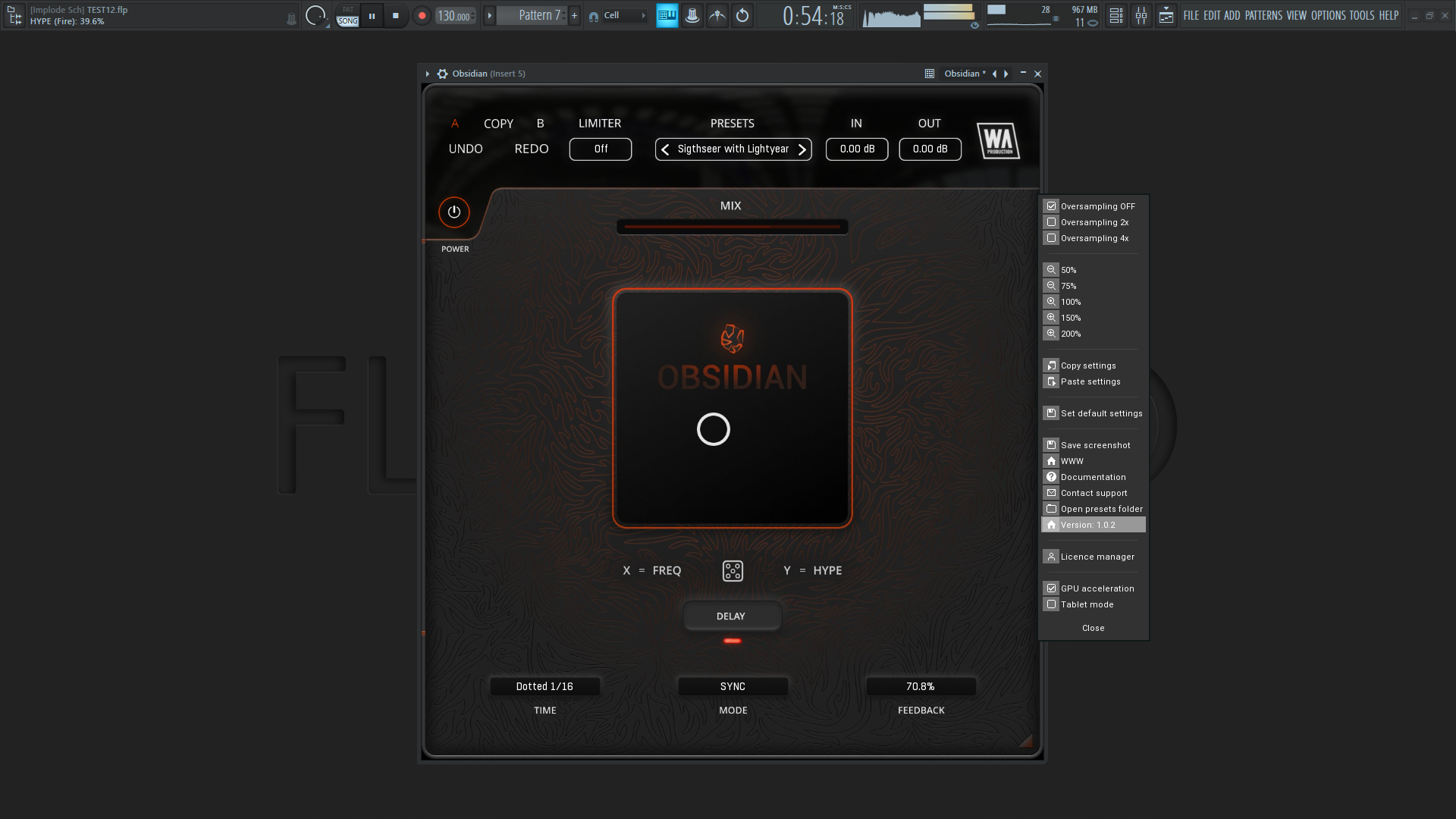Open the channel rack icon
The image size is (1456, 819).
pyautogui.click(x=1116, y=15)
